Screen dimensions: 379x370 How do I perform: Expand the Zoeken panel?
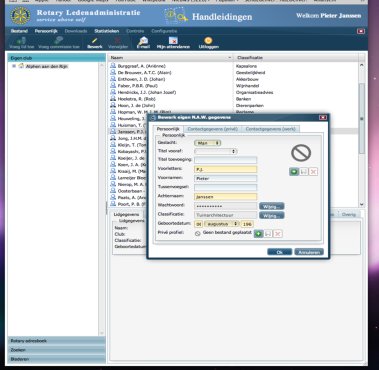tap(56, 350)
